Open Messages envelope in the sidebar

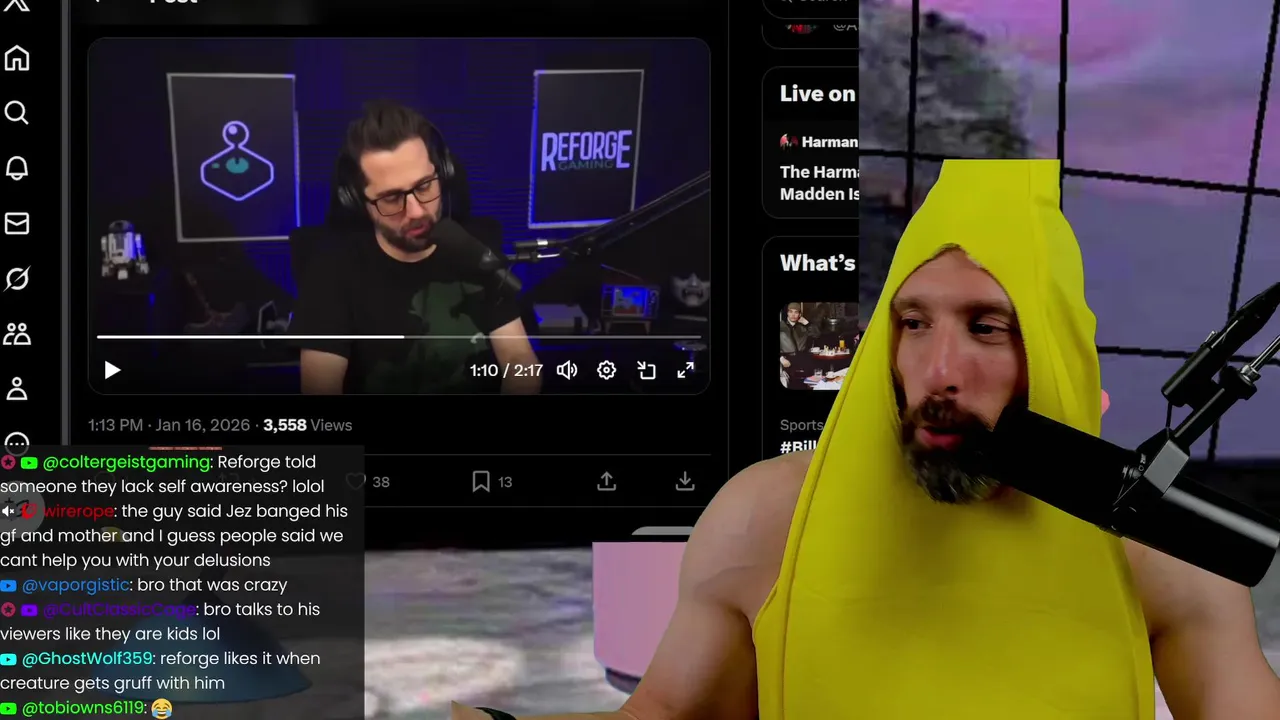[x=17, y=223]
